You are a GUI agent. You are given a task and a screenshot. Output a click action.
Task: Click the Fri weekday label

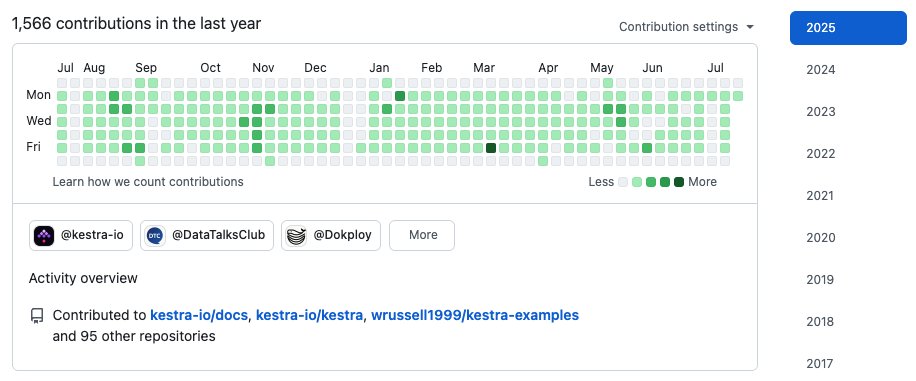click(33, 147)
